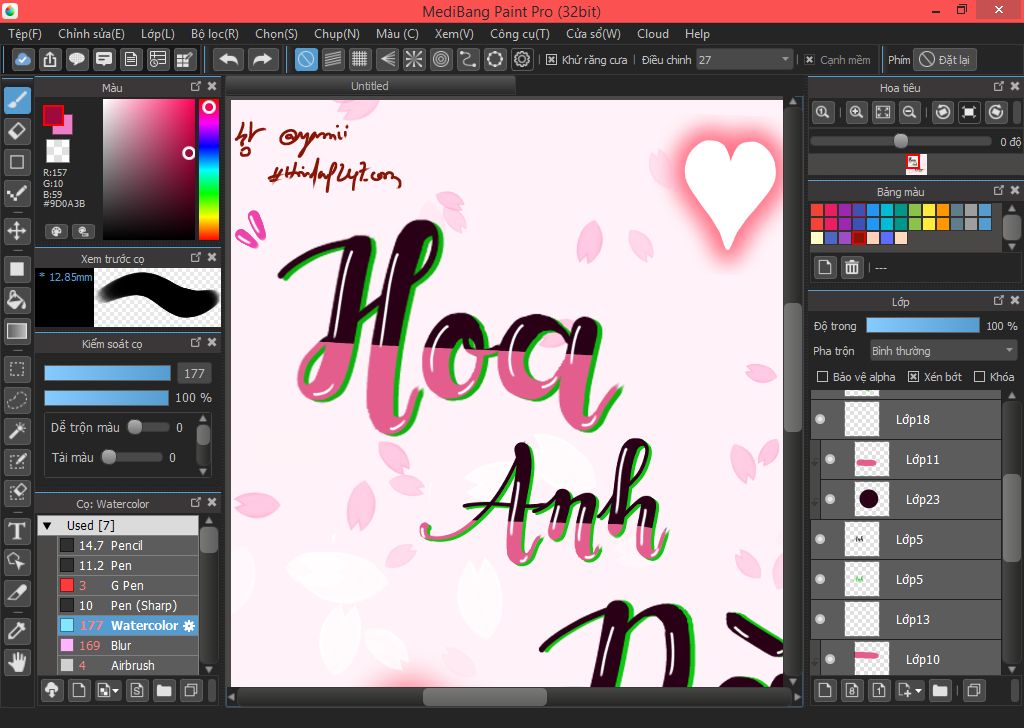Hide layer Lớp23

830,499
